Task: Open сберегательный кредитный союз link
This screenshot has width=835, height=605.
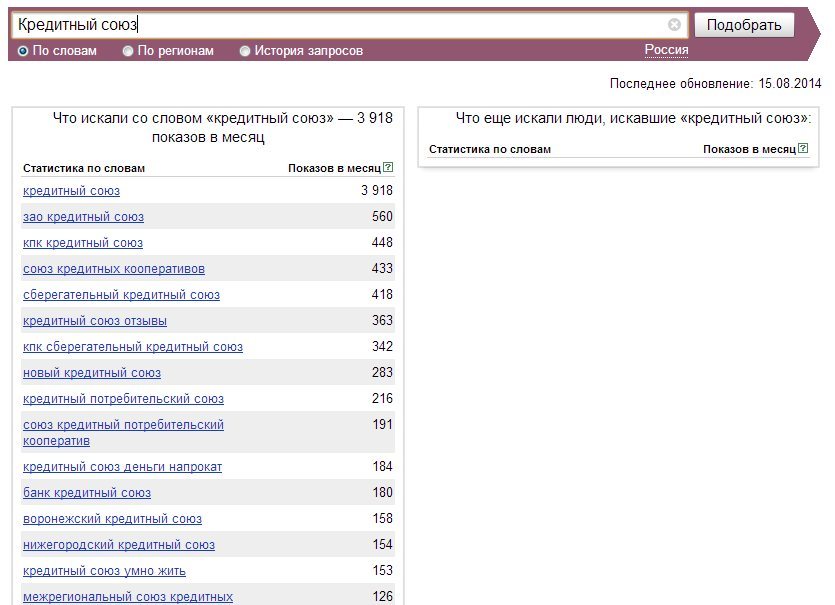Action: [121, 295]
